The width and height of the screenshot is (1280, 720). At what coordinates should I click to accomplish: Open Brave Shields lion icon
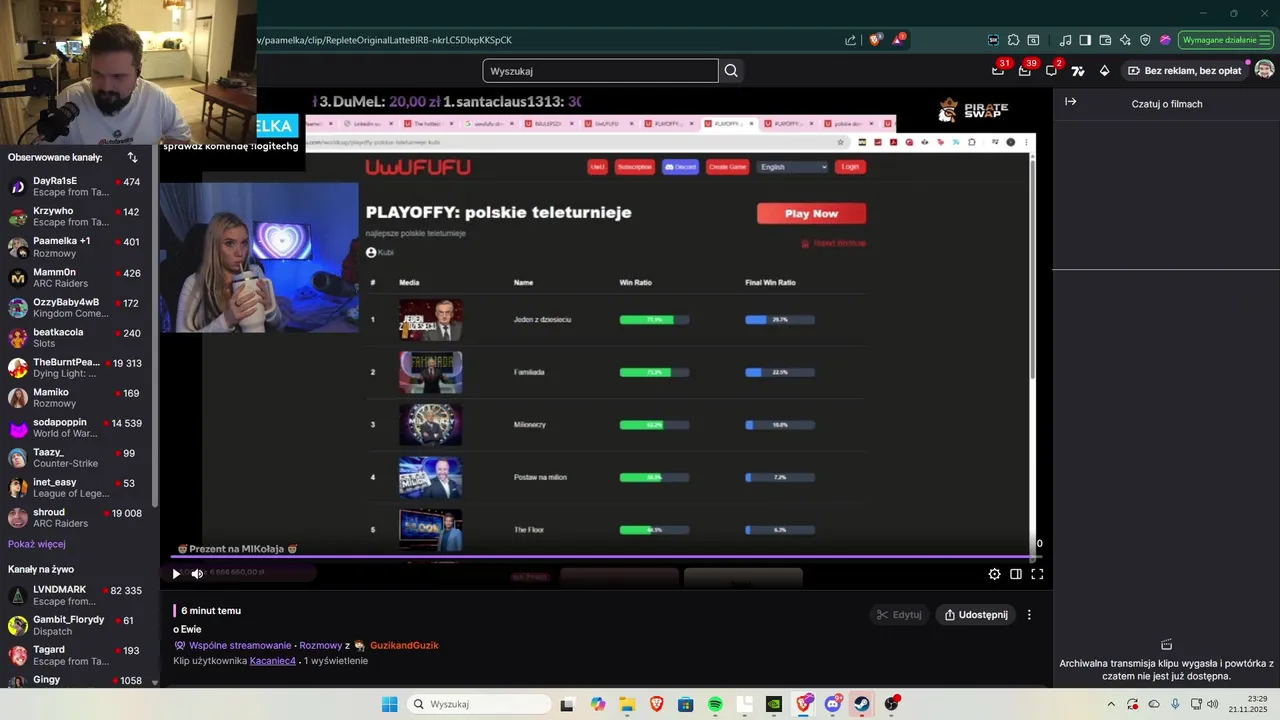coord(876,40)
